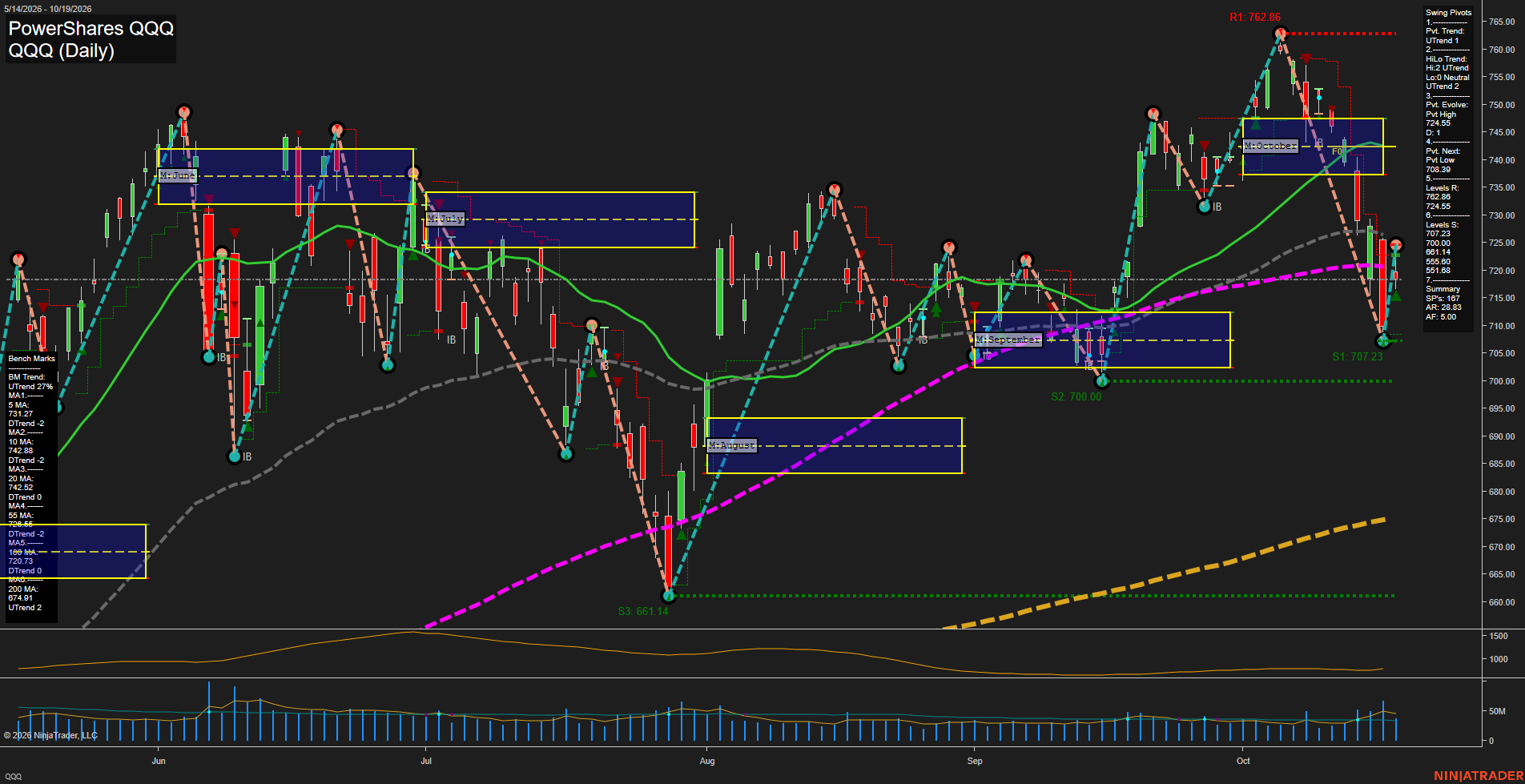This screenshot has height=784, width=1525.
Task: Click the AF: 5.00 summary entry
Action: click(1442, 317)
